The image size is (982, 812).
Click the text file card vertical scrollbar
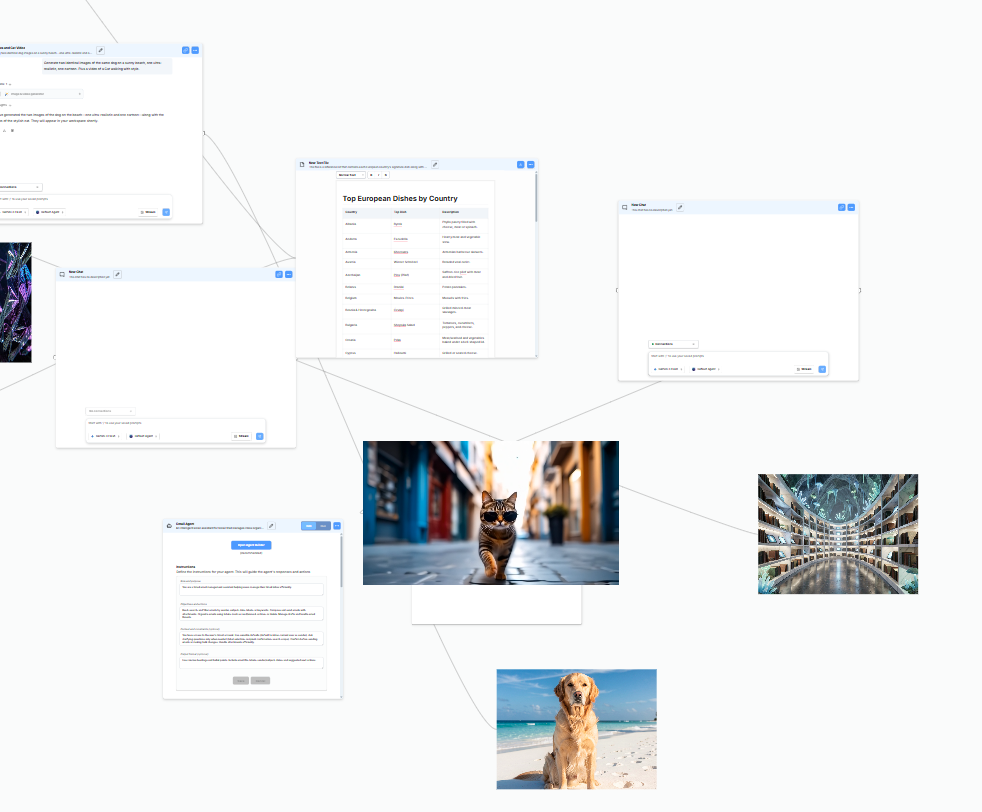(536, 197)
